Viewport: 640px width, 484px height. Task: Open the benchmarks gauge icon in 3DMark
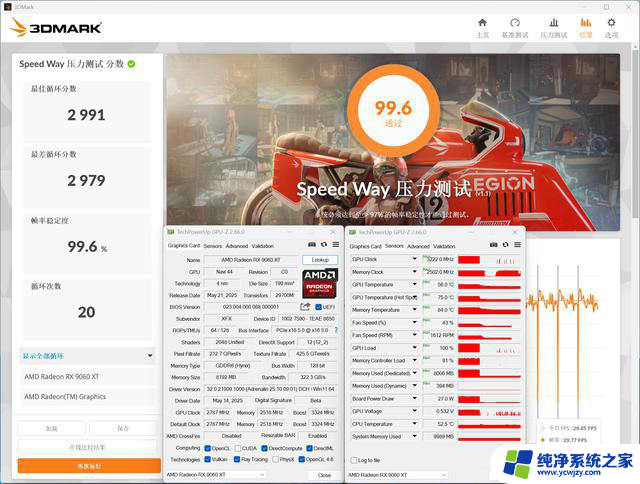point(515,22)
